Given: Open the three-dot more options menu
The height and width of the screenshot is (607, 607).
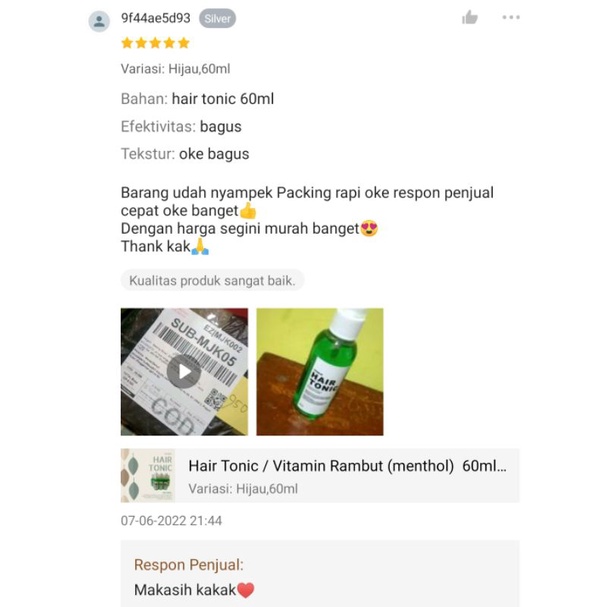Looking at the screenshot, I should tap(511, 17).
